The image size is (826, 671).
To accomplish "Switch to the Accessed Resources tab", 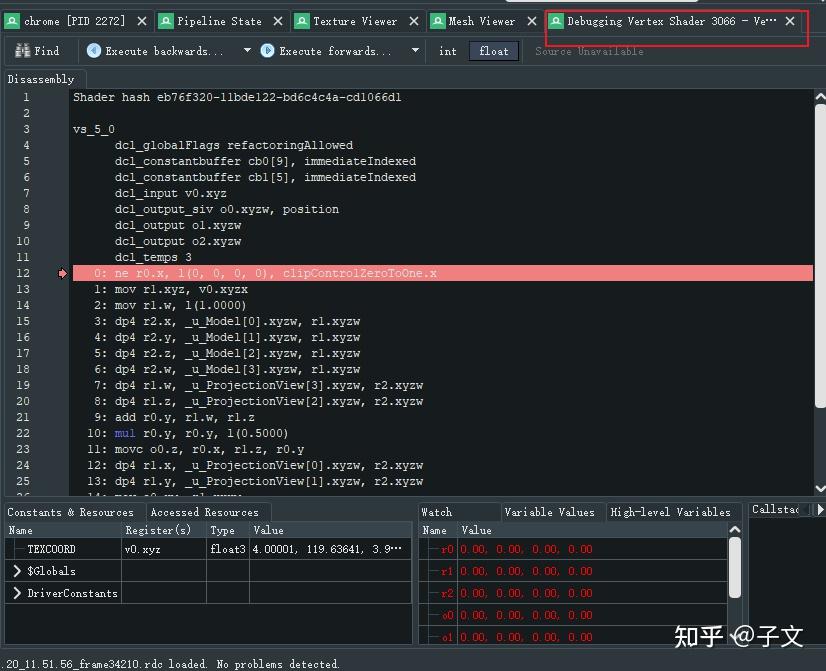I will coord(205,511).
